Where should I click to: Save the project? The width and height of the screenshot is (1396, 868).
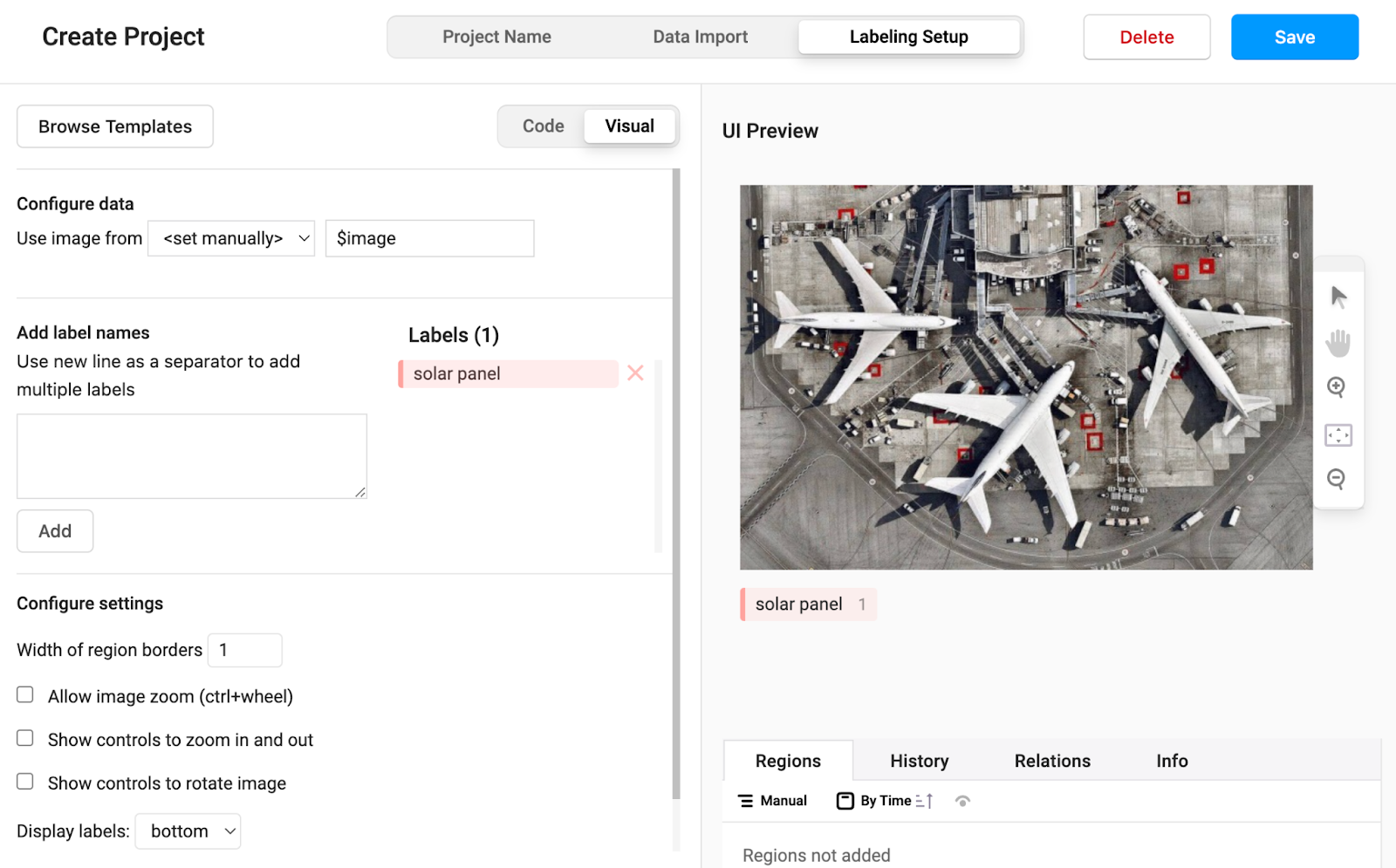(1295, 37)
